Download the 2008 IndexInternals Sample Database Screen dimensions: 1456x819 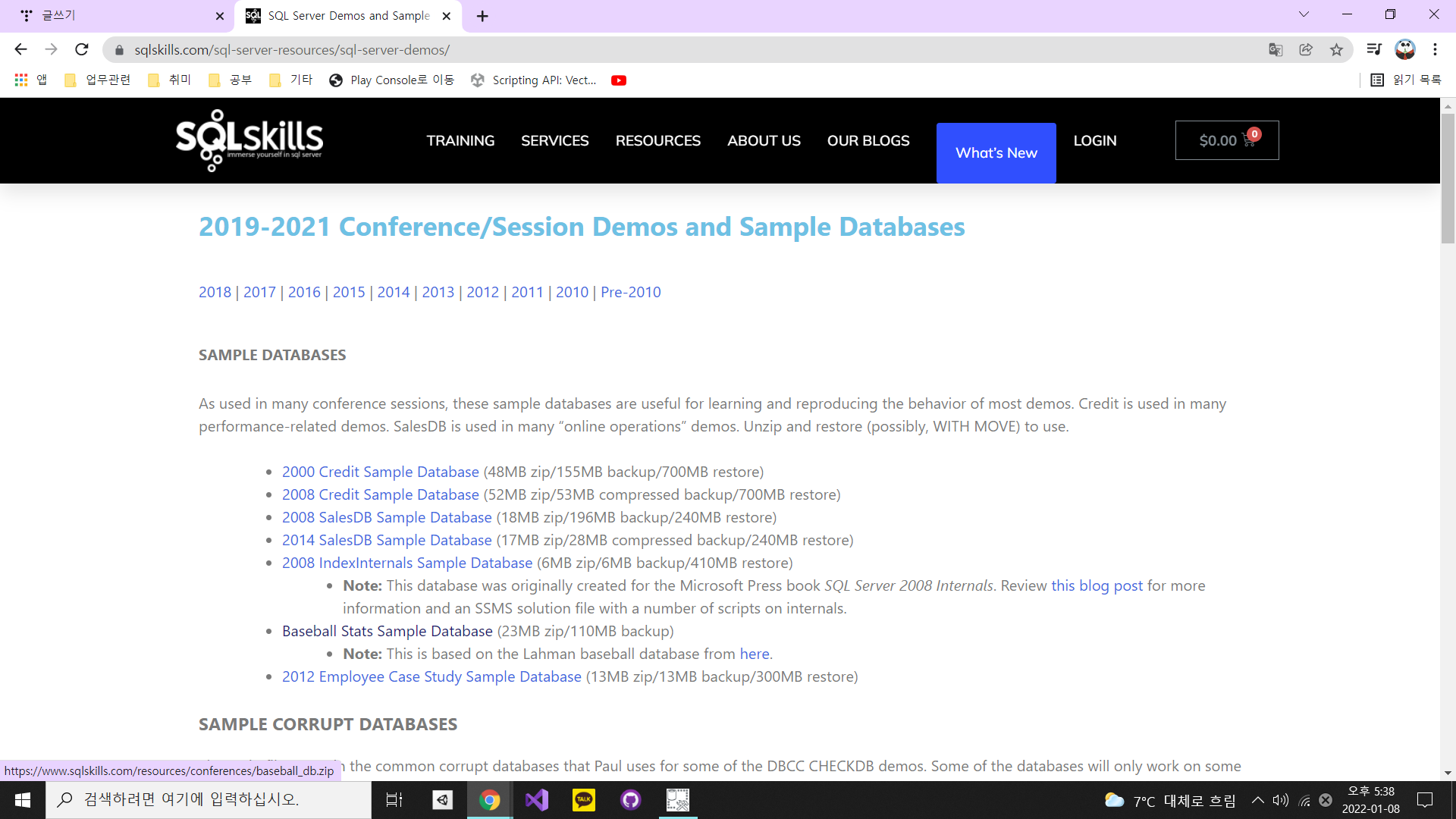(407, 563)
